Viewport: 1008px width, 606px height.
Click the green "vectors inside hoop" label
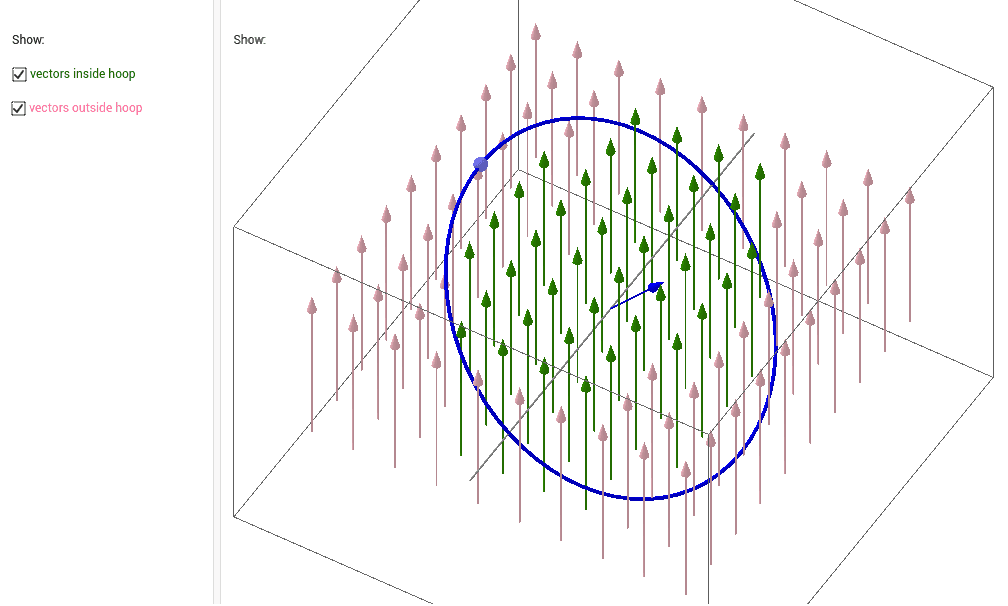82,74
